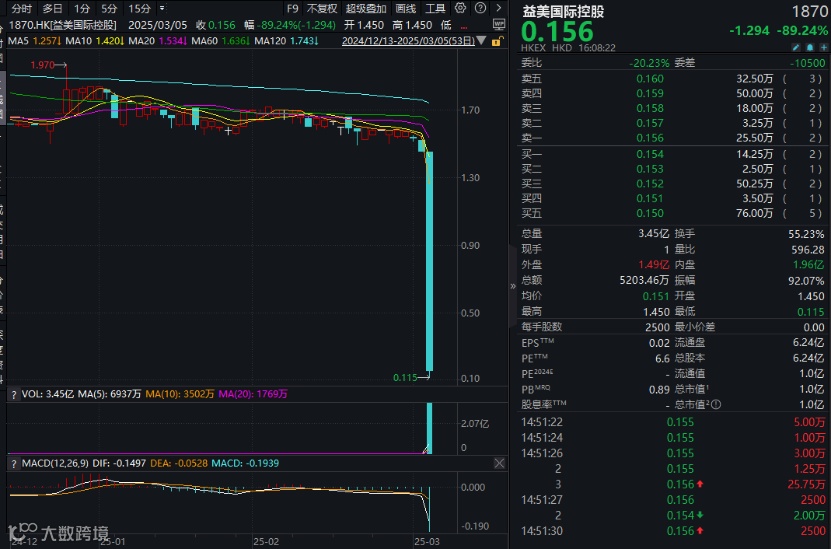Open help for the MACD indicator
The image size is (831, 549).
[x=14, y=463]
